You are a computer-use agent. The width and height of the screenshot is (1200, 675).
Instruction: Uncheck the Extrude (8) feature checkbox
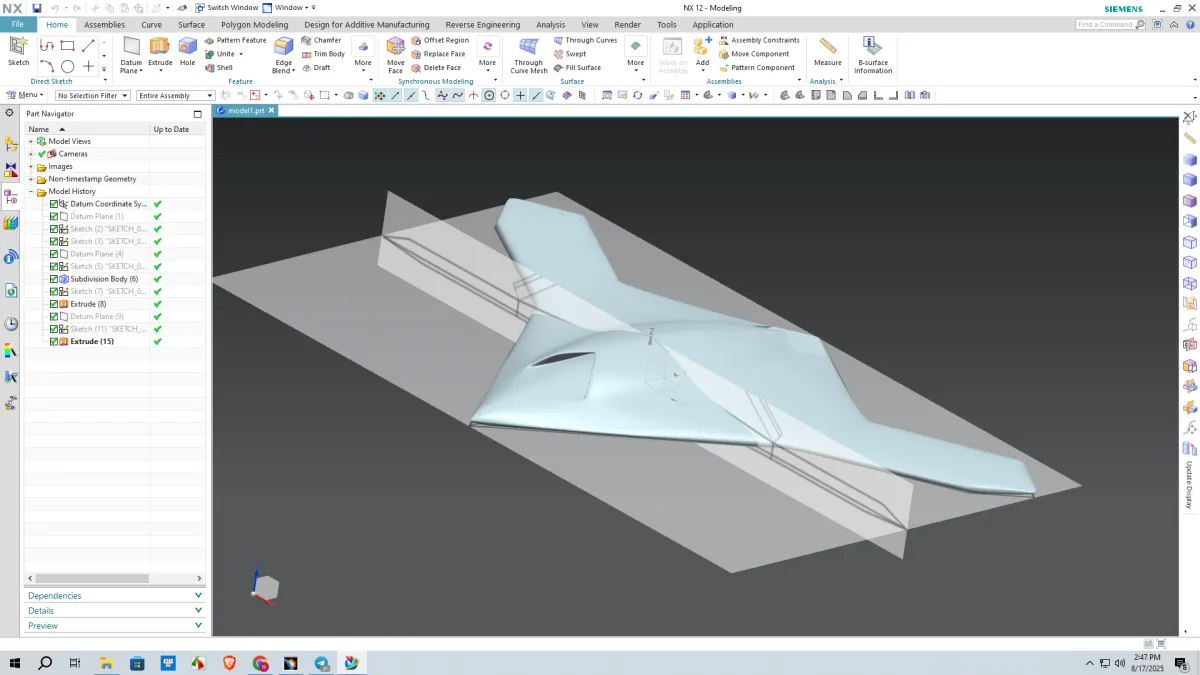[x=54, y=304]
